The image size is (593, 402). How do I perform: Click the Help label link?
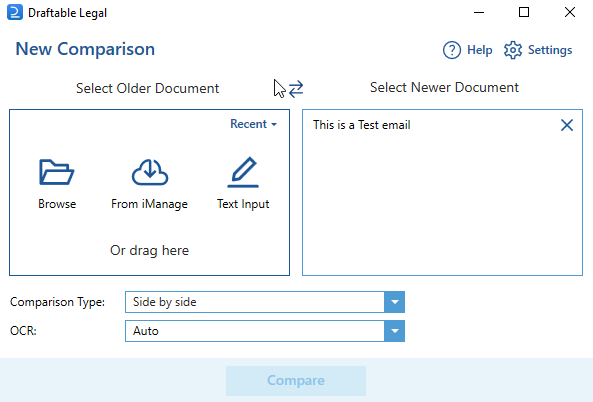[480, 50]
